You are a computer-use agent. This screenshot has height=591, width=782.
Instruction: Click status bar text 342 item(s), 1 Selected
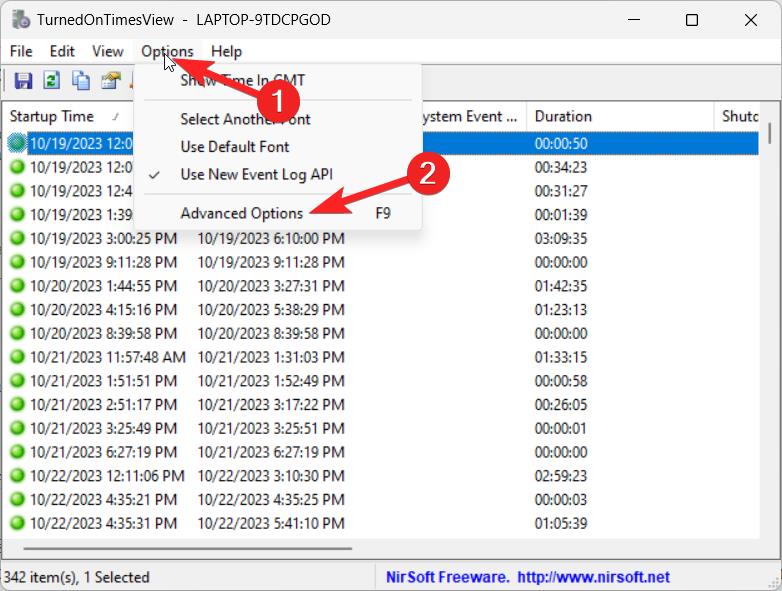[77, 577]
